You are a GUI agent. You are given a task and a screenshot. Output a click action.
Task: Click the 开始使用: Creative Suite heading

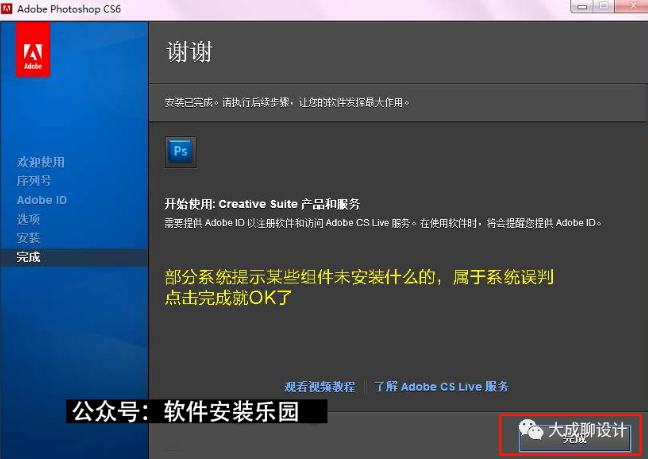(x=262, y=203)
